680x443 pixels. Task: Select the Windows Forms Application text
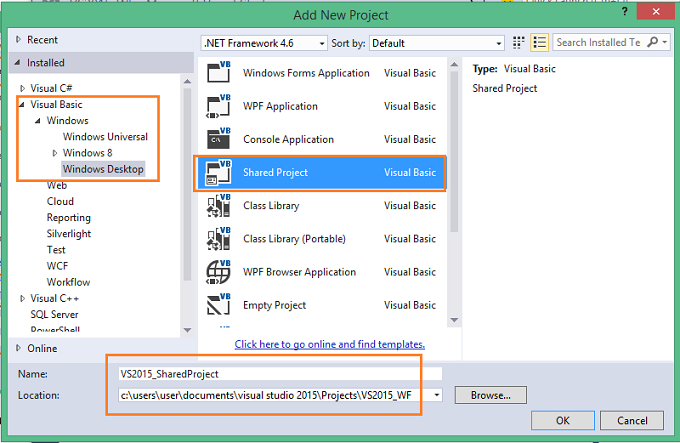[306, 73]
